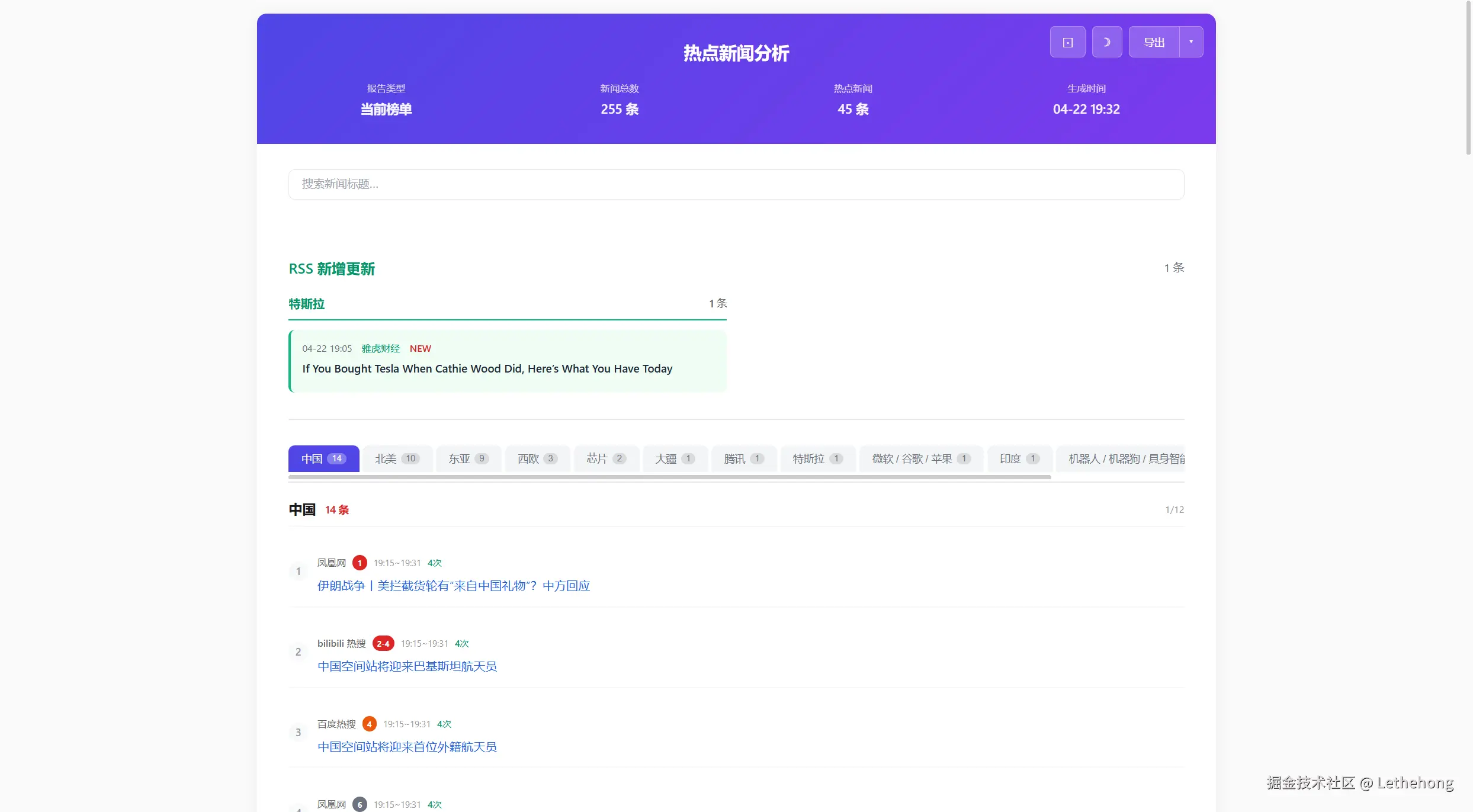Switch to the 北美 tab
The width and height of the screenshot is (1473, 812).
coord(397,458)
